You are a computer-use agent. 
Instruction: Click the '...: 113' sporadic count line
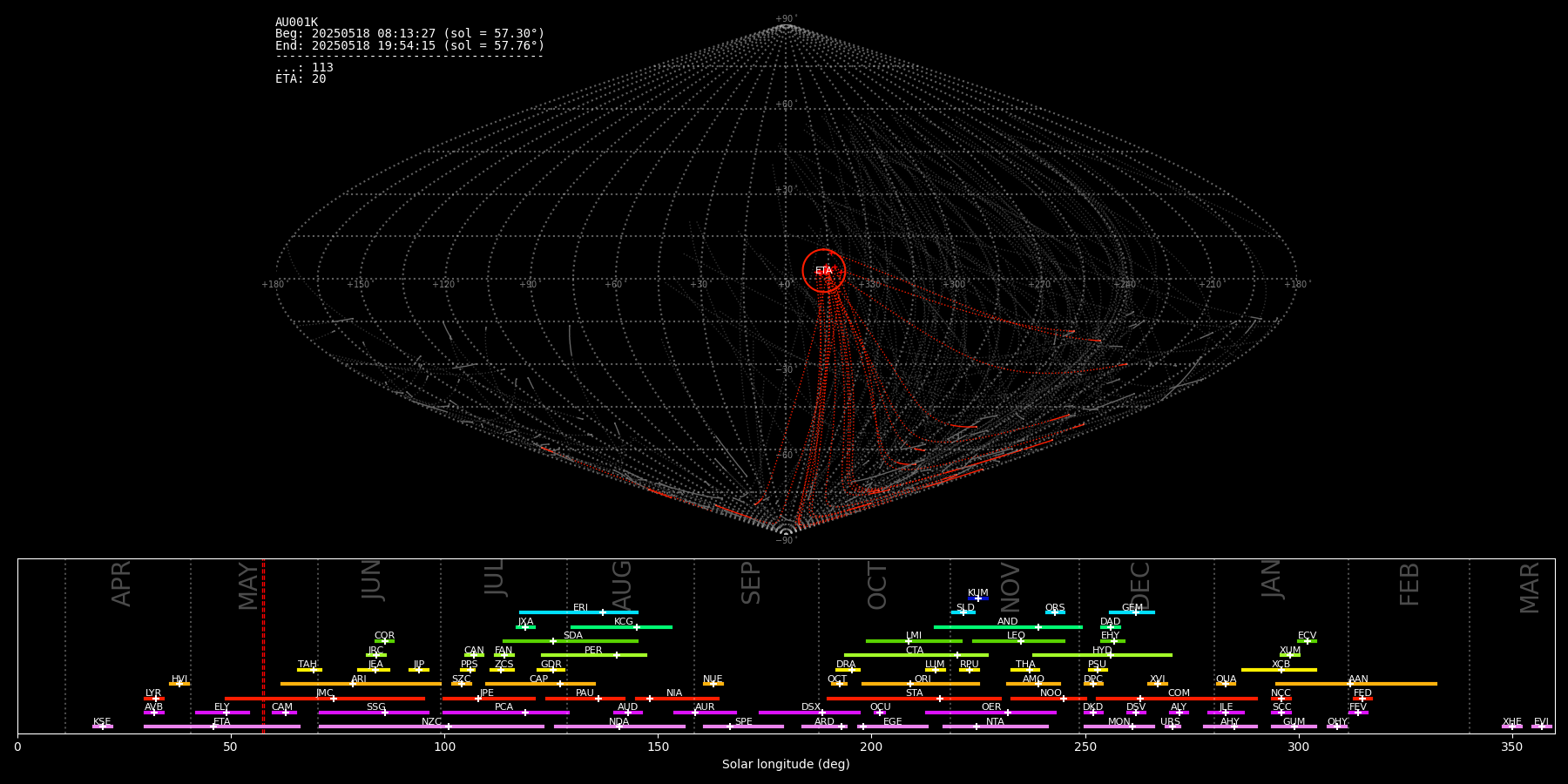click(304, 67)
